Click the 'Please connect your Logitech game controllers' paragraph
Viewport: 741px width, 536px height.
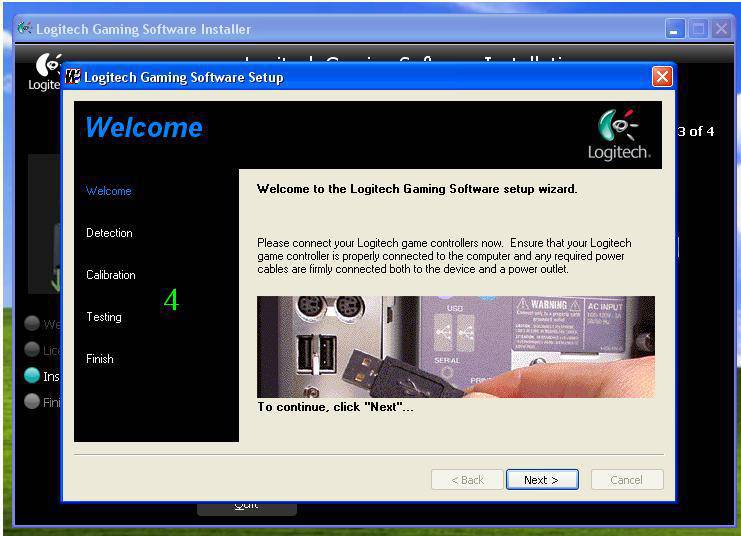click(444, 256)
